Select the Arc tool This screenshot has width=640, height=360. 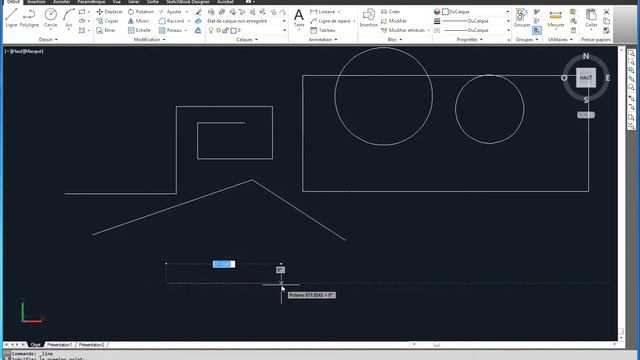(69, 18)
